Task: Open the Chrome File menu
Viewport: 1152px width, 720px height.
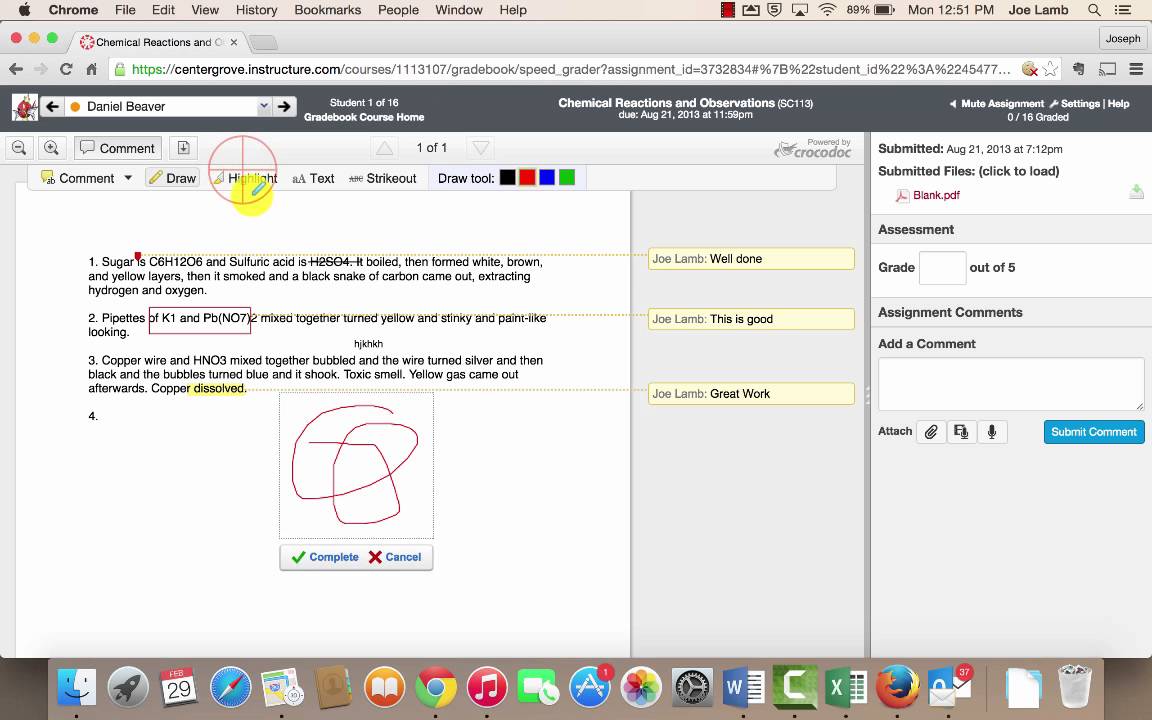Action: 125,10
